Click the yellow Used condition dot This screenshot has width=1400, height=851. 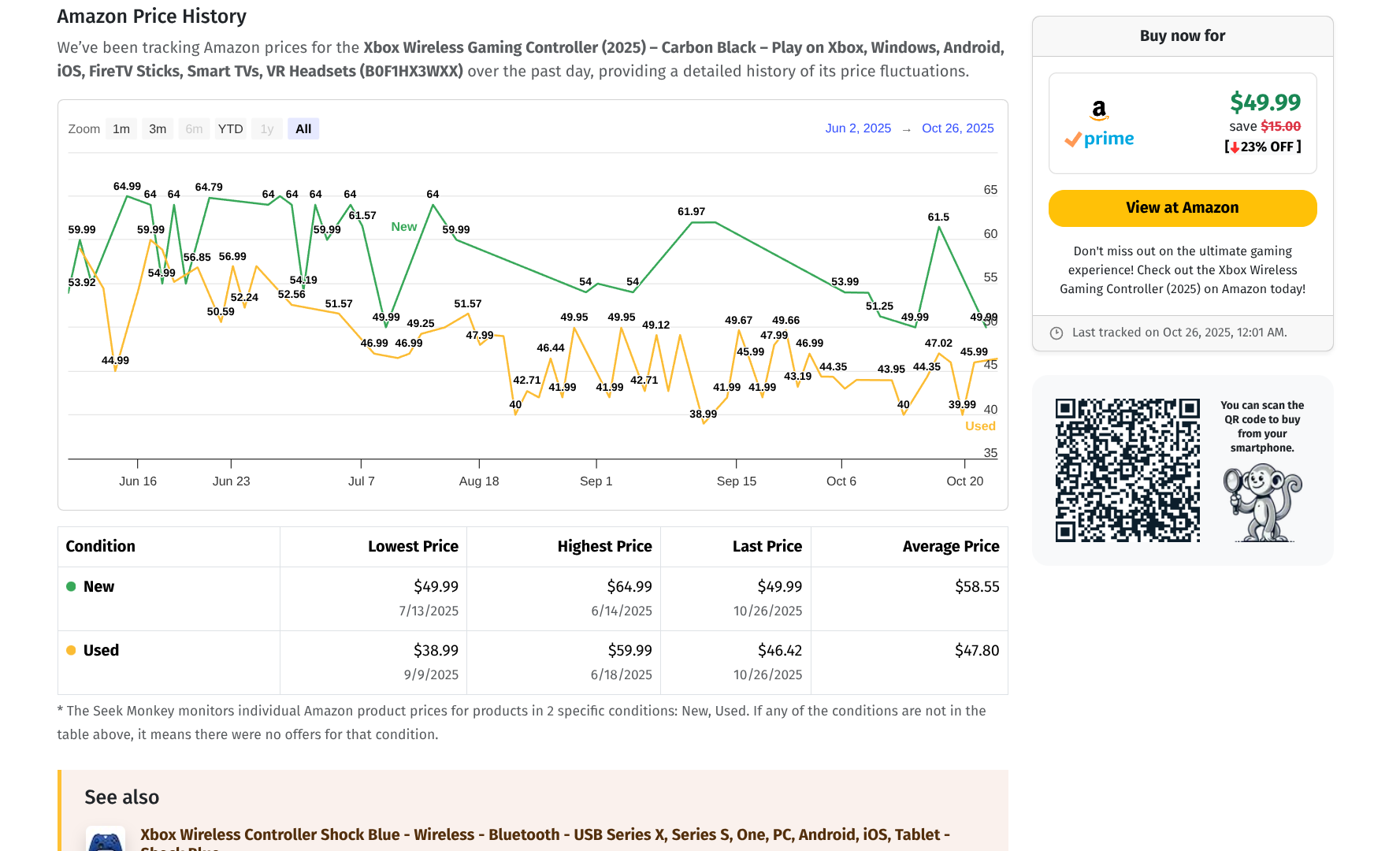tap(71, 650)
